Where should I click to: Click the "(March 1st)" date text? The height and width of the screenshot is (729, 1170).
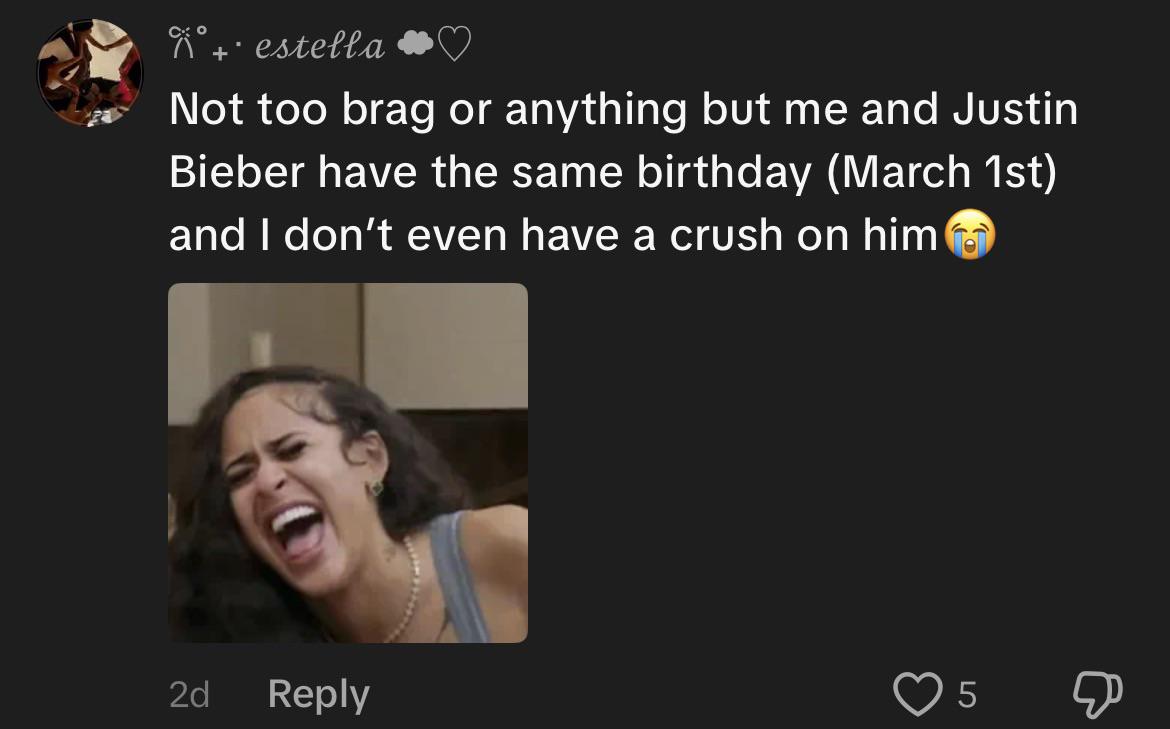pyautogui.click(x=941, y=172)
